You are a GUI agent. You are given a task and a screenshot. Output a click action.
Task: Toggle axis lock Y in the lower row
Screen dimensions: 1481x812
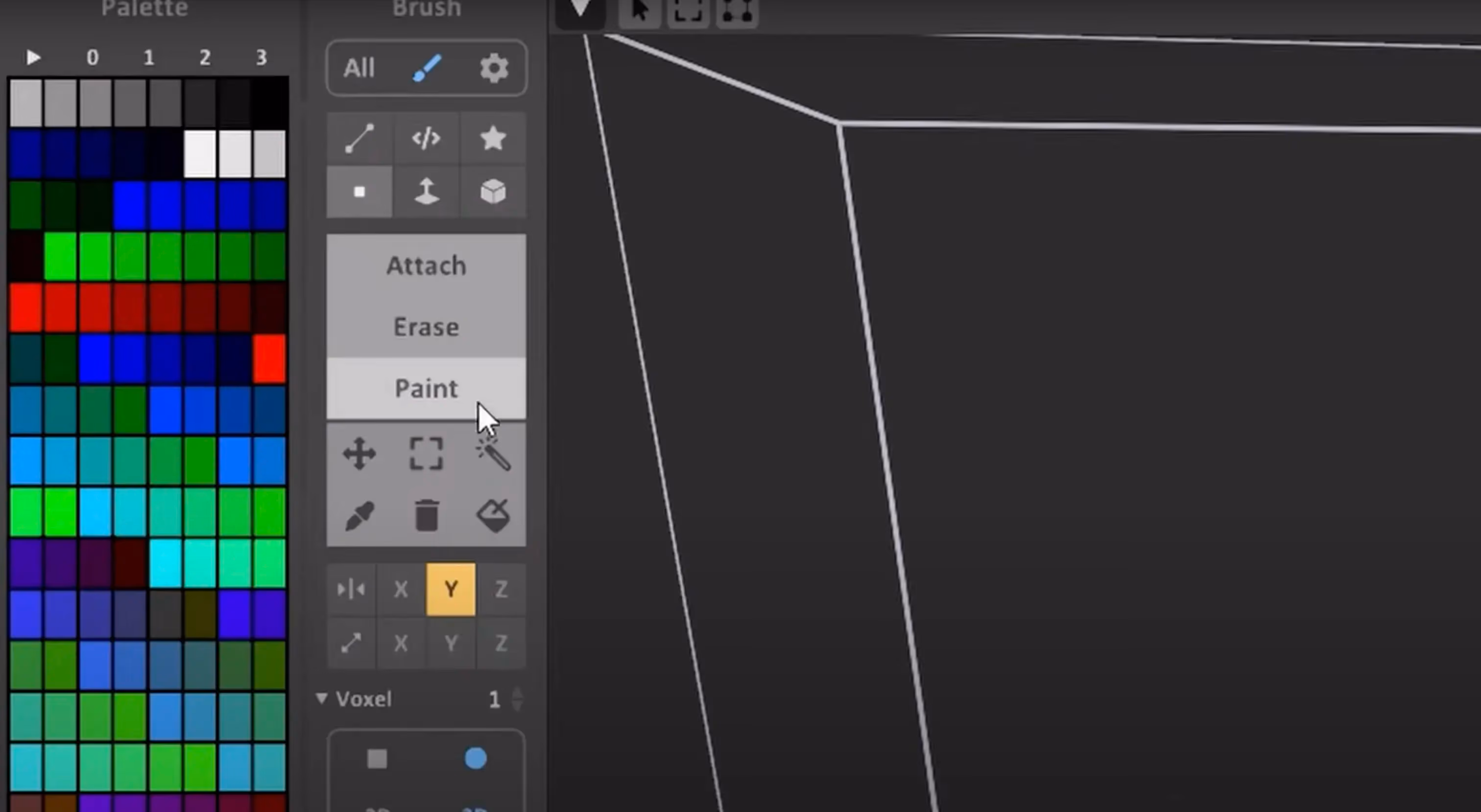coord(451,643)
